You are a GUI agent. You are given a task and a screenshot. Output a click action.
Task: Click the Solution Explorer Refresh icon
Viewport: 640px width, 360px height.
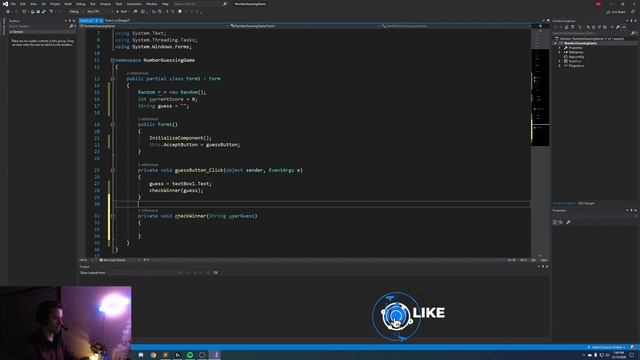pyautogui.click(x=593, y=27)
